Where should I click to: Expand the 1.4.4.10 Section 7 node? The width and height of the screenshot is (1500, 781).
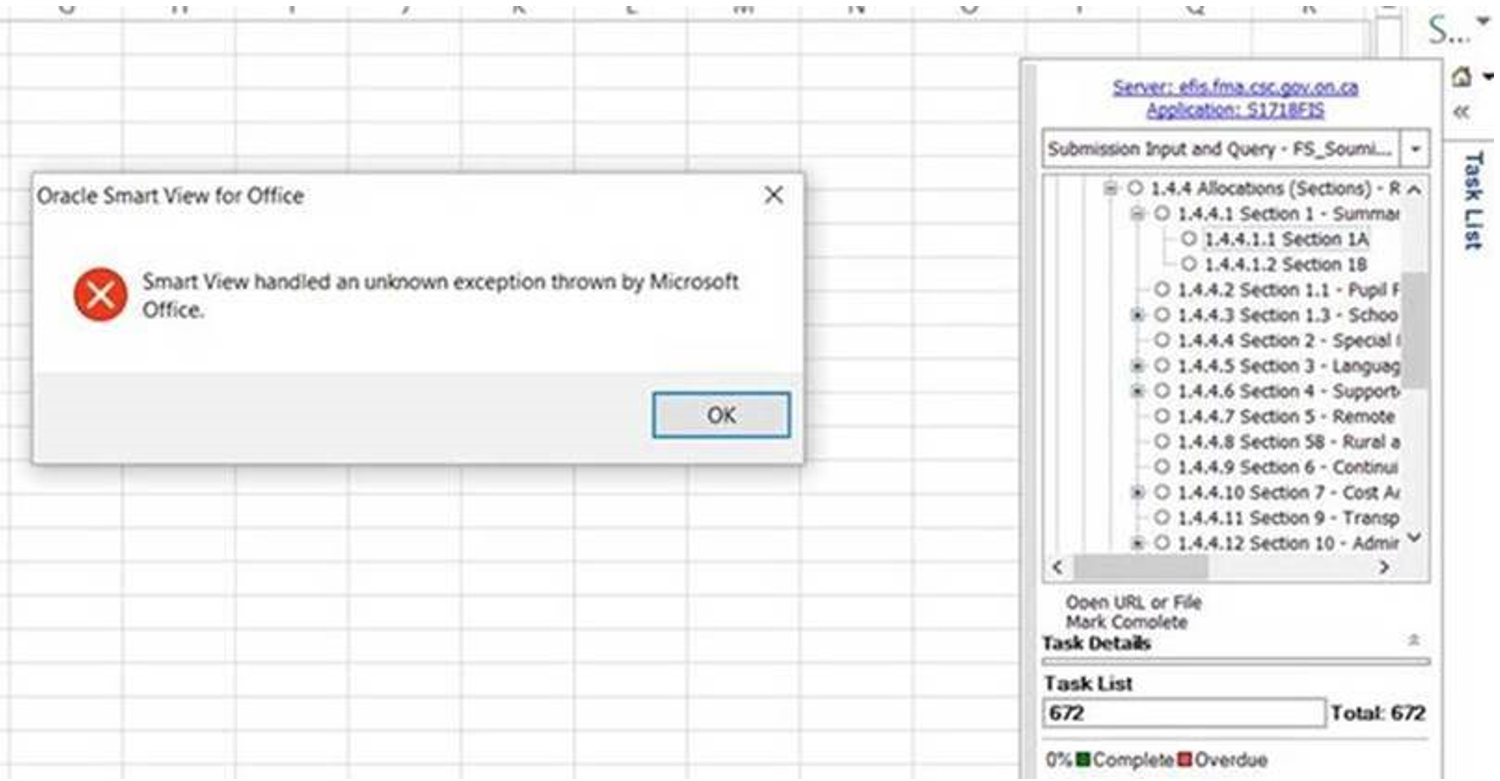(x=1137, y=492)
